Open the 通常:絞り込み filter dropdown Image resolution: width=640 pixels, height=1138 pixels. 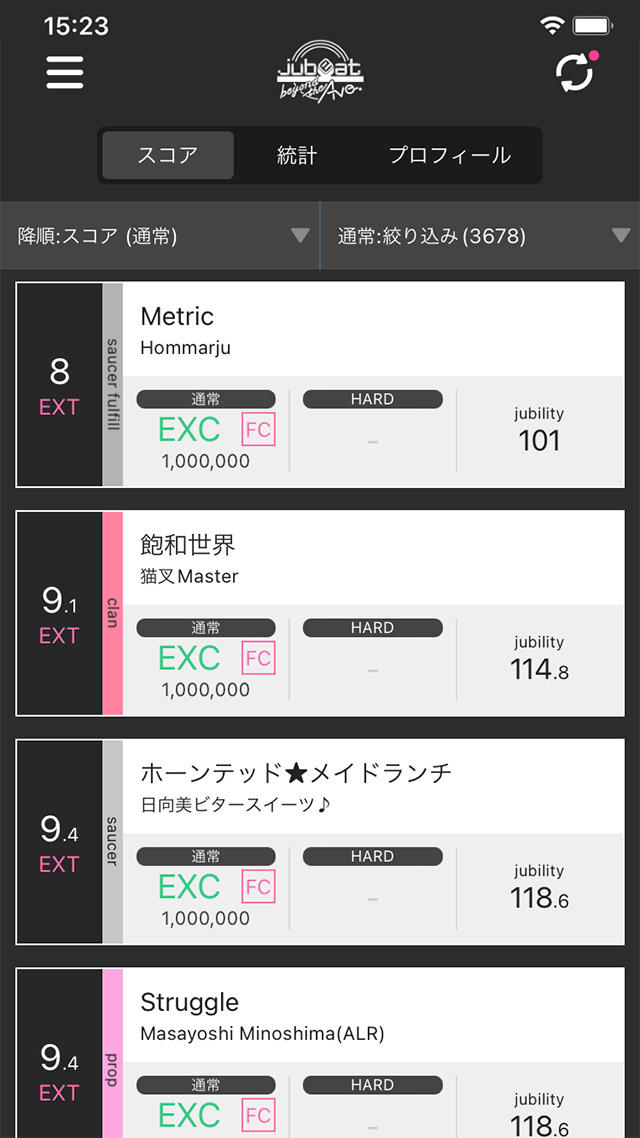click(470, 236)
